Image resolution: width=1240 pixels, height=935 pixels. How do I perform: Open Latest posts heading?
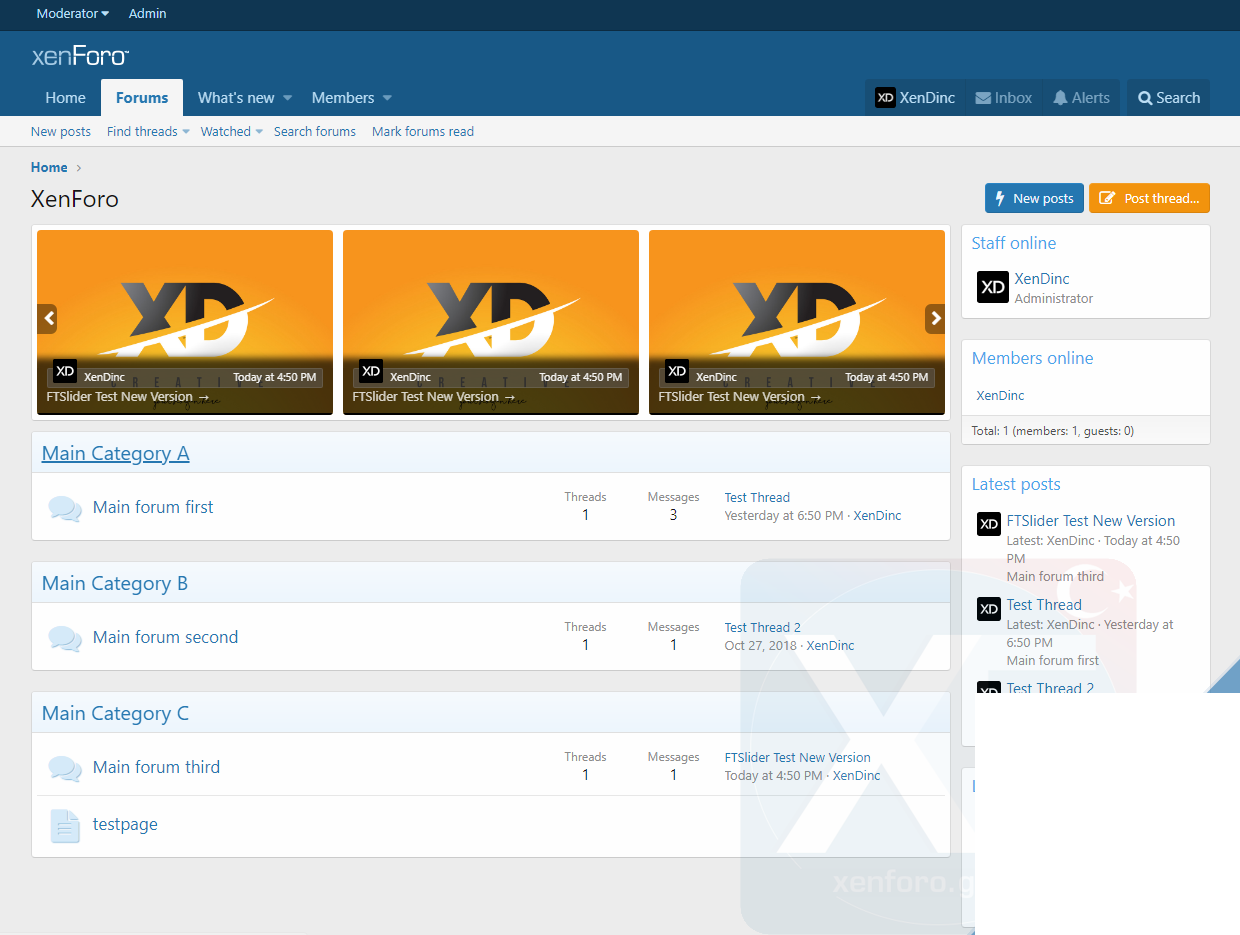tap(1016, 484)
